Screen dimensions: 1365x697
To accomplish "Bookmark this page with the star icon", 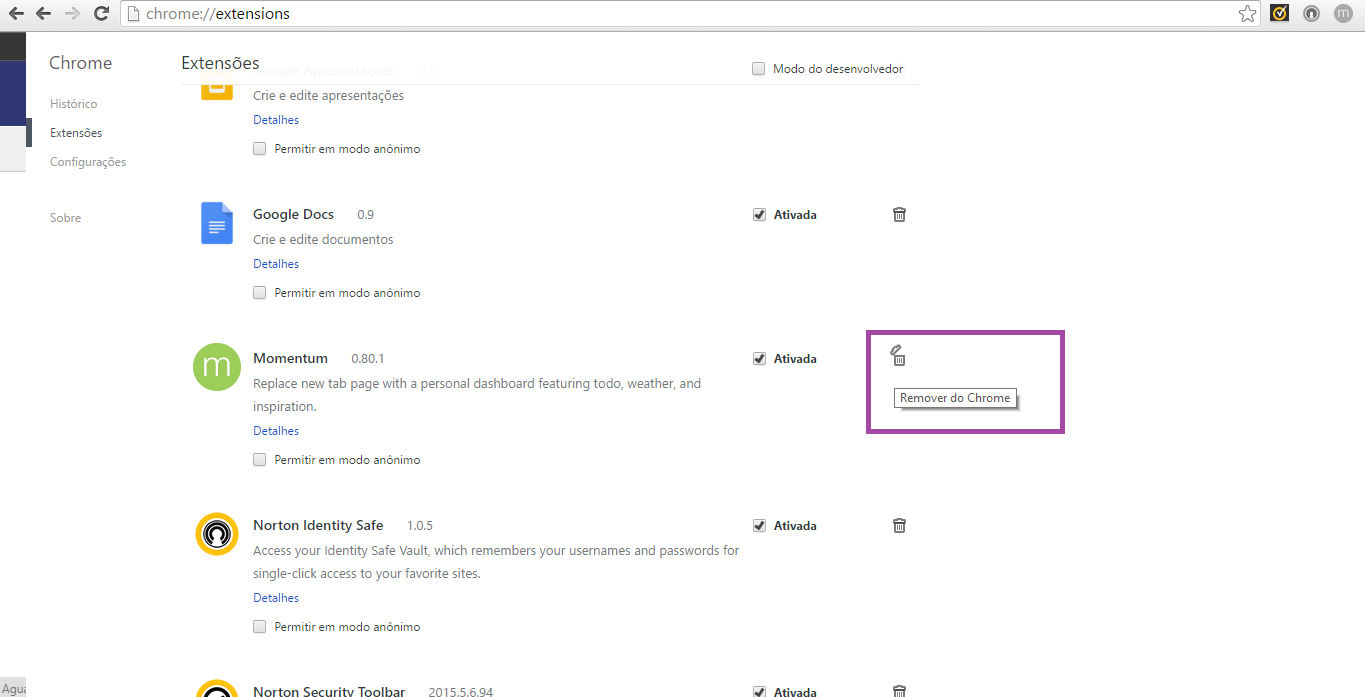I will point(1247,14).
